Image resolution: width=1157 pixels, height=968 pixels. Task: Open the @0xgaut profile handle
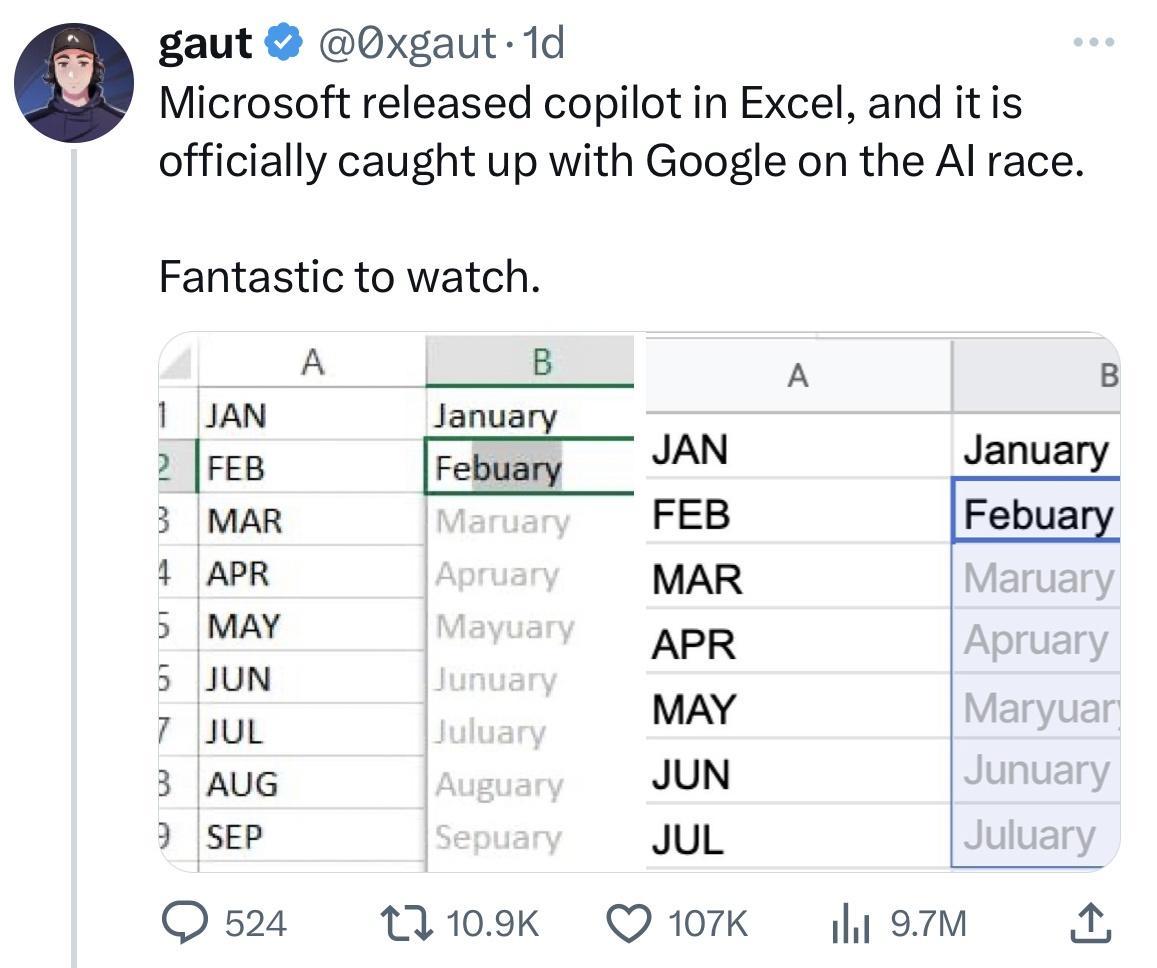coord(412,43)
